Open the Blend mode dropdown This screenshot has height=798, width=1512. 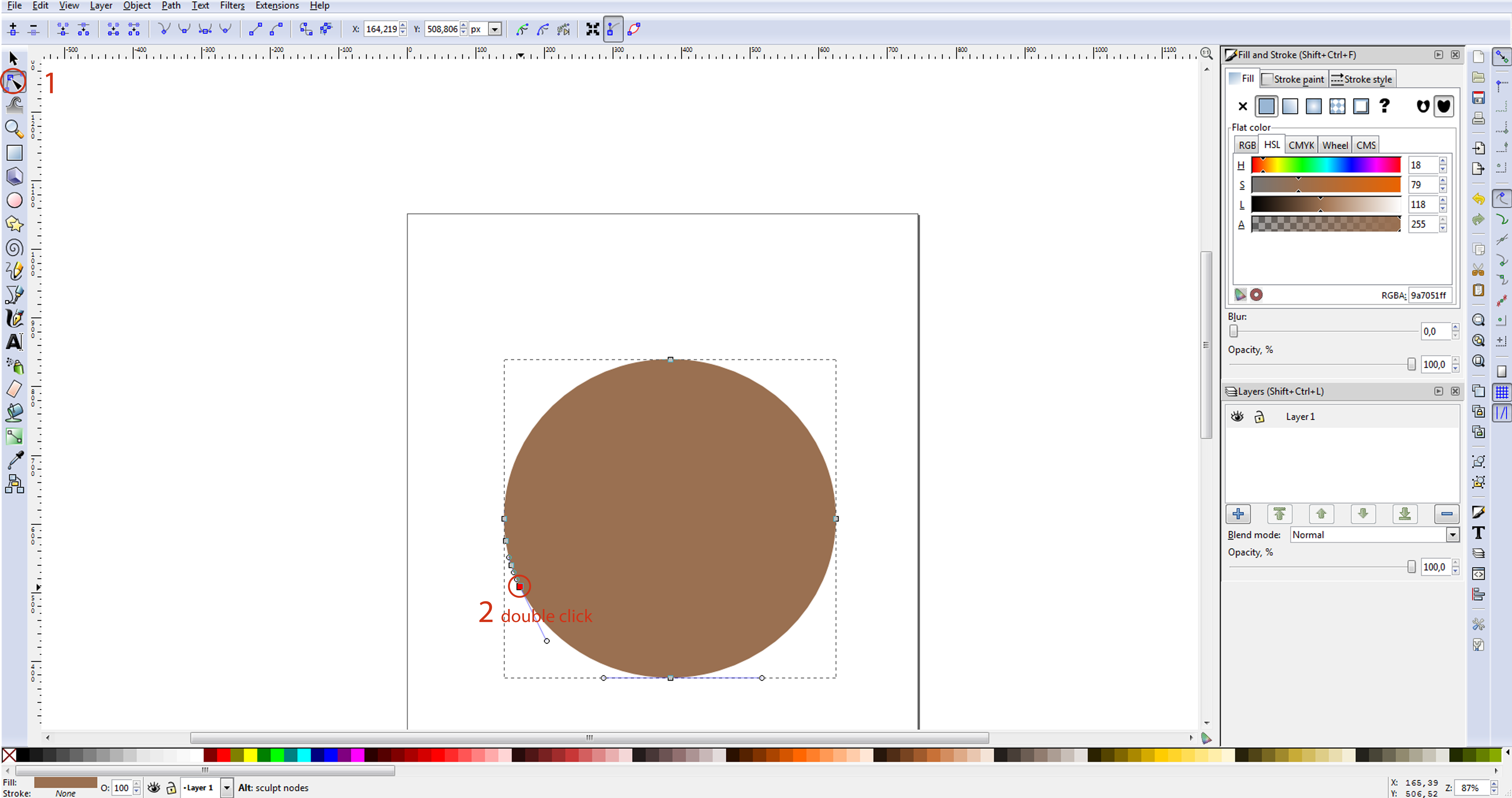point(1453,534)
